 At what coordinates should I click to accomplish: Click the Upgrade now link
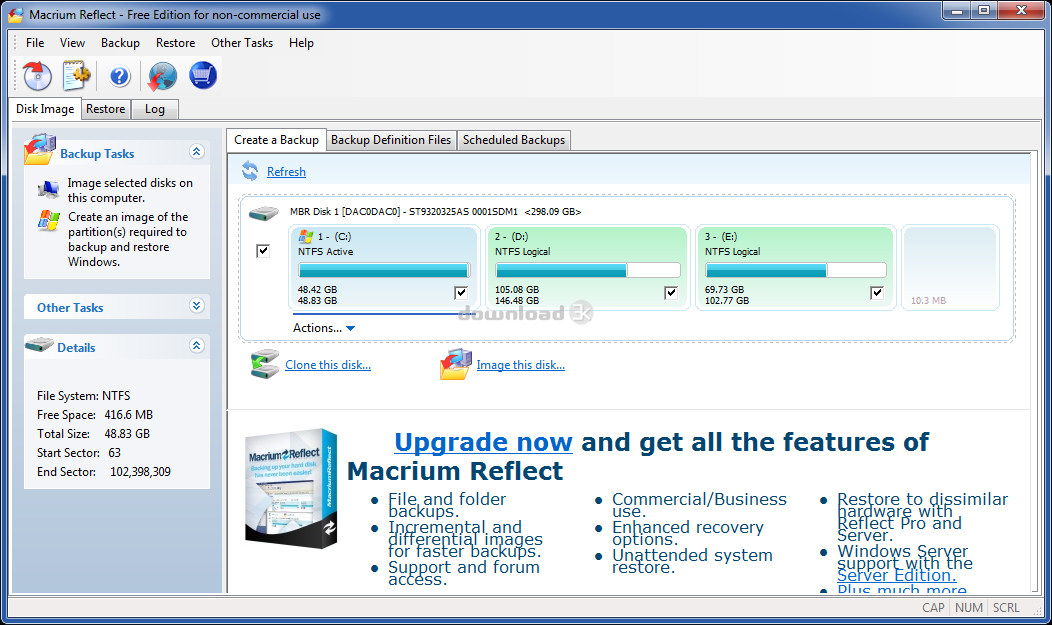pos(483,442)
